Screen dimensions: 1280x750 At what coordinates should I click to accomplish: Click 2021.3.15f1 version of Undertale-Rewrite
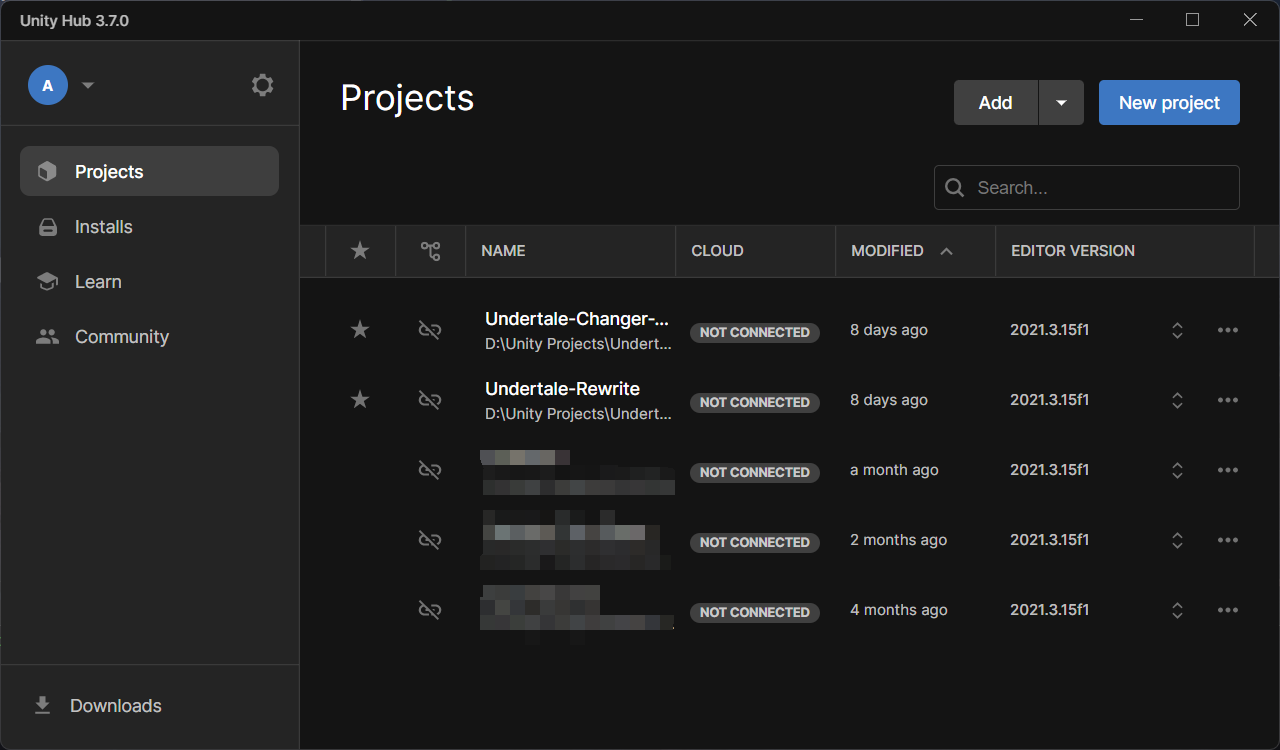coord(1049,400)
